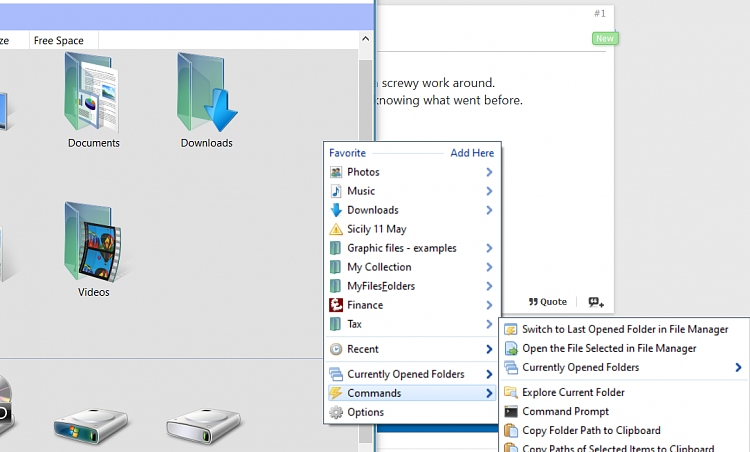Image resolution: width=750 pixels, height=452 pixels.
Task: Click the Currently Opened Folders icon in main menu
Action: tap(336, 374)
